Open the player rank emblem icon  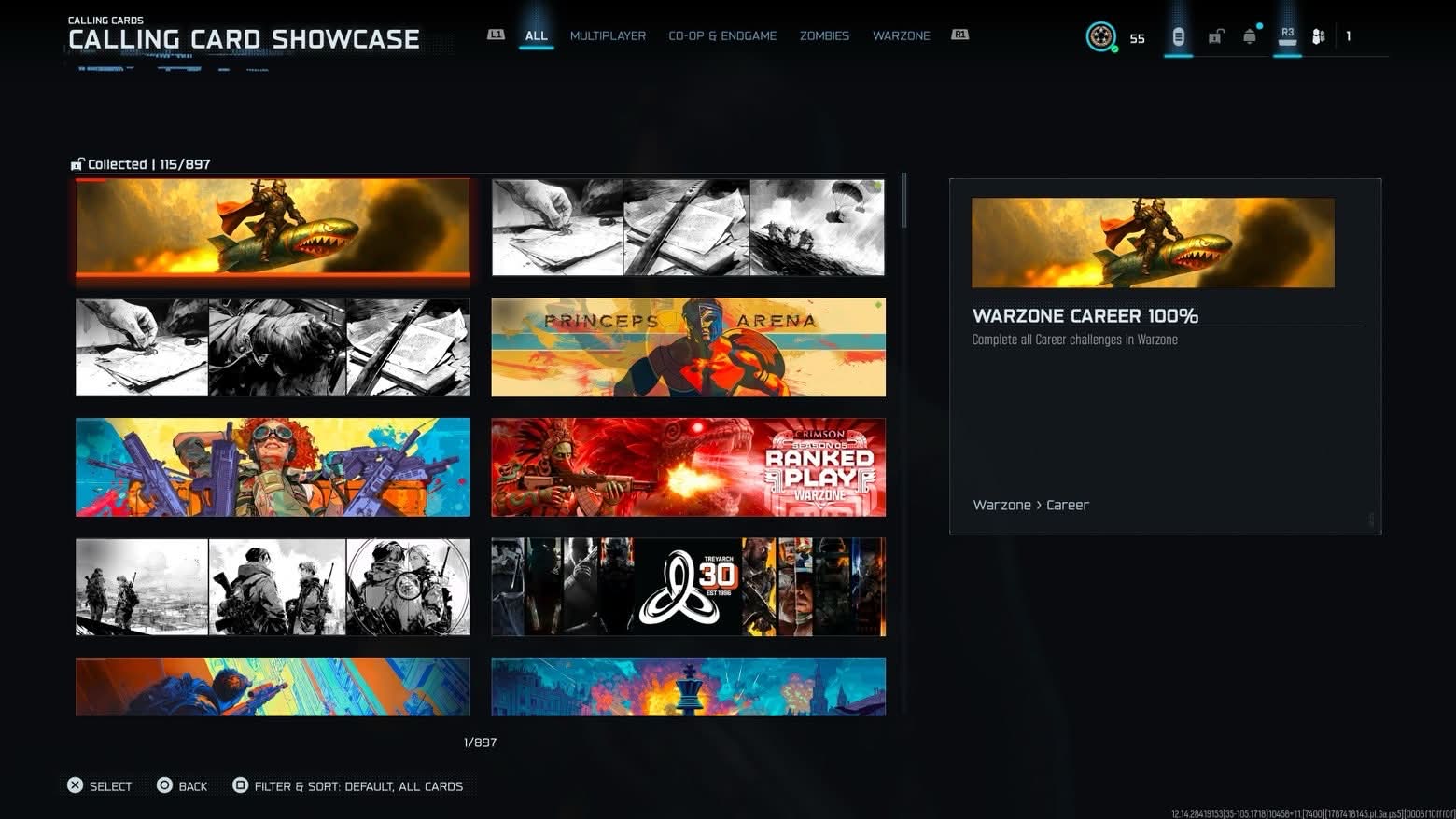pos(1101,36)
